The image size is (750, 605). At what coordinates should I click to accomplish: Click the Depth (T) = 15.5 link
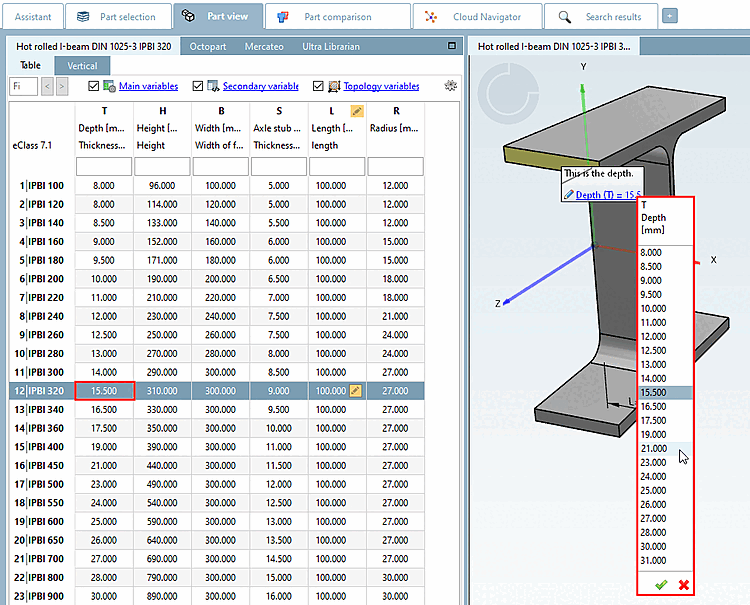[607, 195]
